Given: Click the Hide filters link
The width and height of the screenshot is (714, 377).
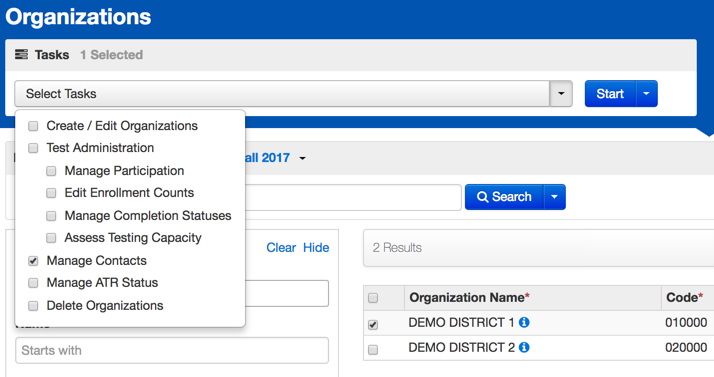Looking at the screenshot, I should pyautogui.click(x=316, y=248).
